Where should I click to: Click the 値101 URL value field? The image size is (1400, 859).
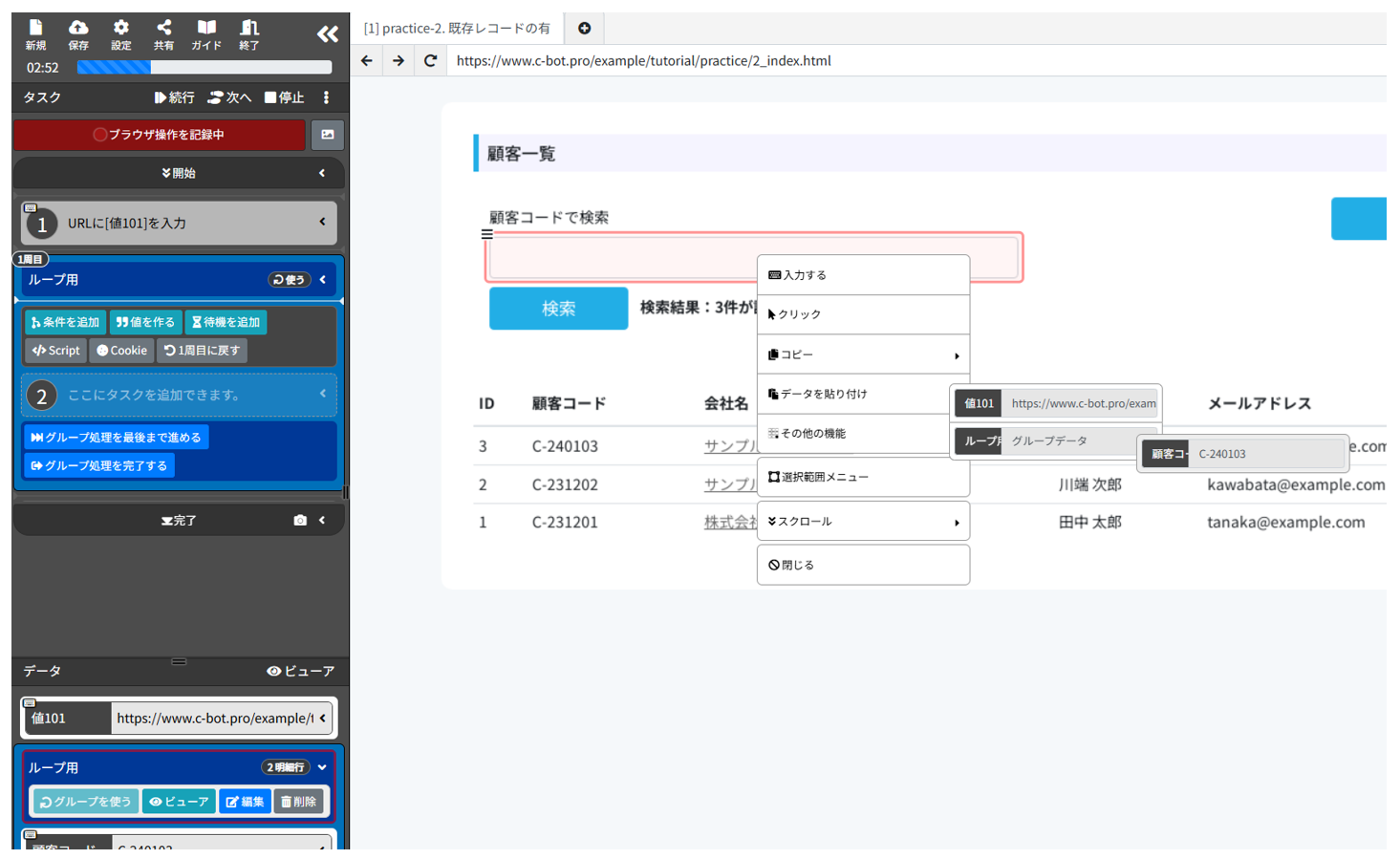pyautogui.click(x=213, y=718)
